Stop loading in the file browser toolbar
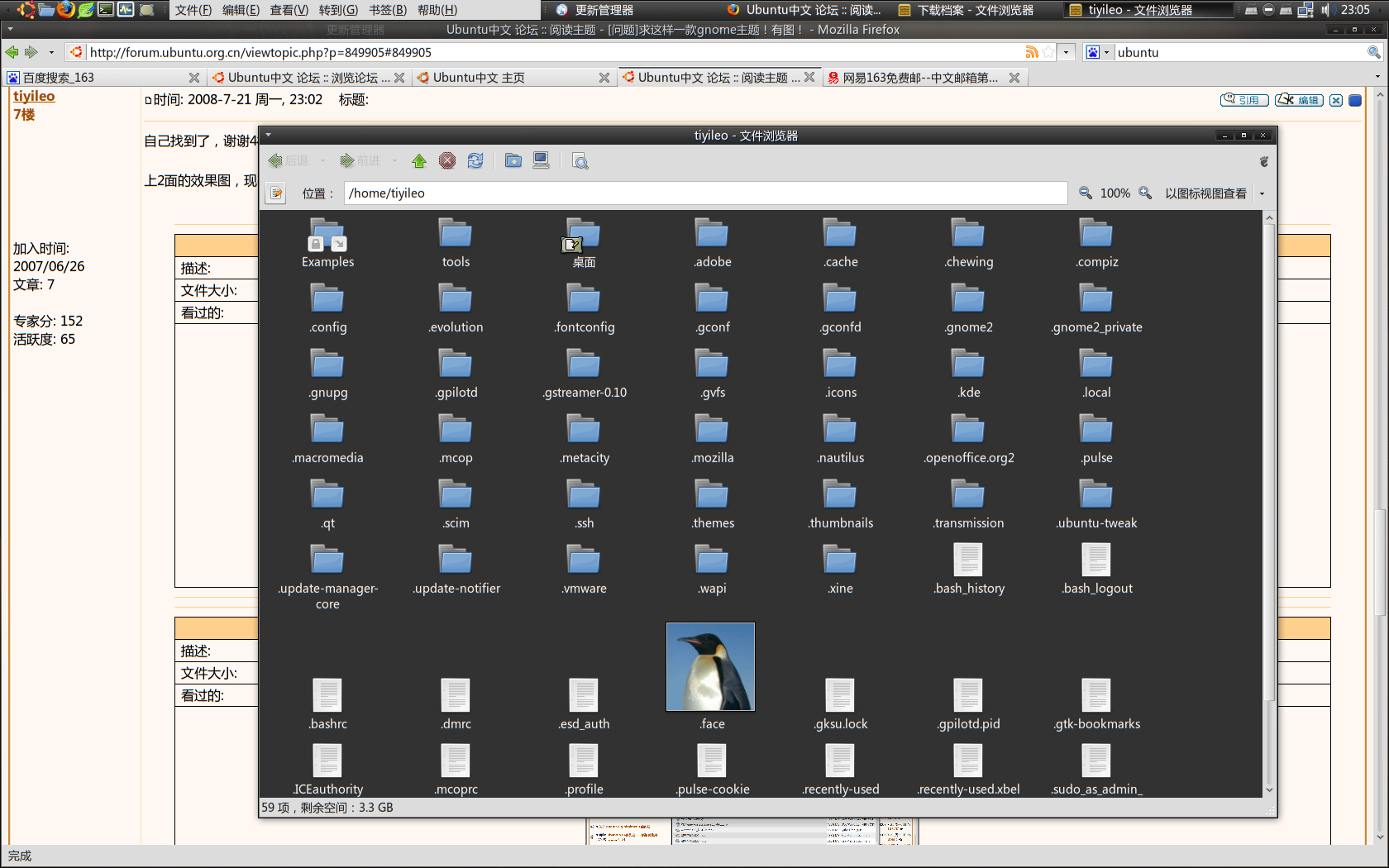The image size is (1389, 868). pos(447,161)
